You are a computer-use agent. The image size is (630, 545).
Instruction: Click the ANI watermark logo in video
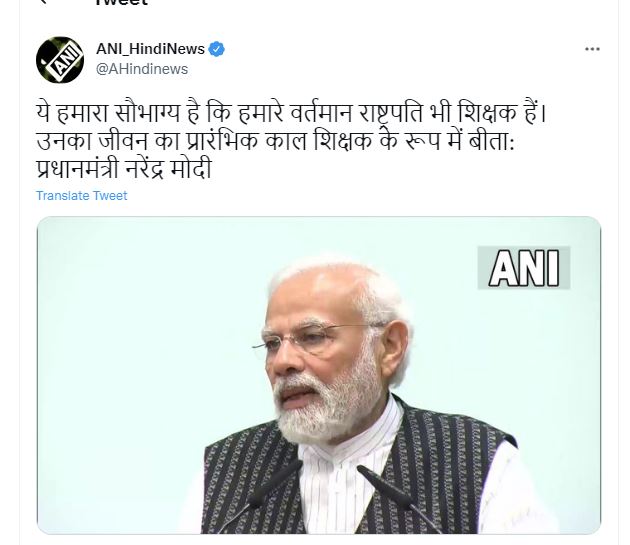(x=524, y=268)
